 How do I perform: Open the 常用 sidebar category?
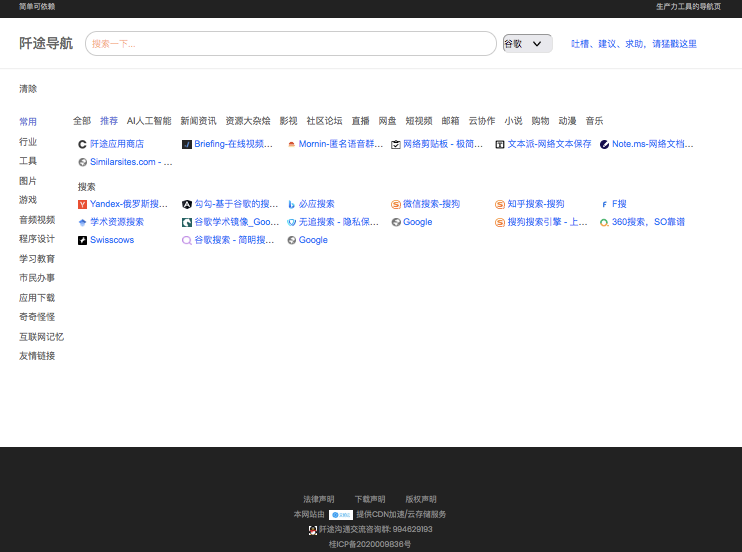coord(28,122)
